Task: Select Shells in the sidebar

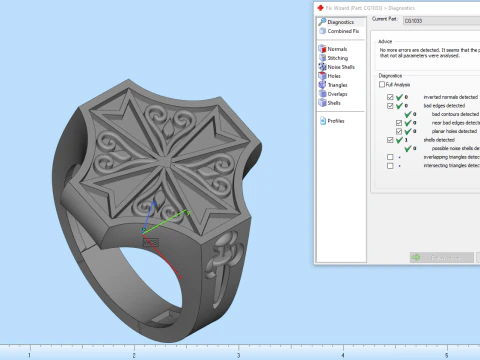Action: click(x=334, y=103)
